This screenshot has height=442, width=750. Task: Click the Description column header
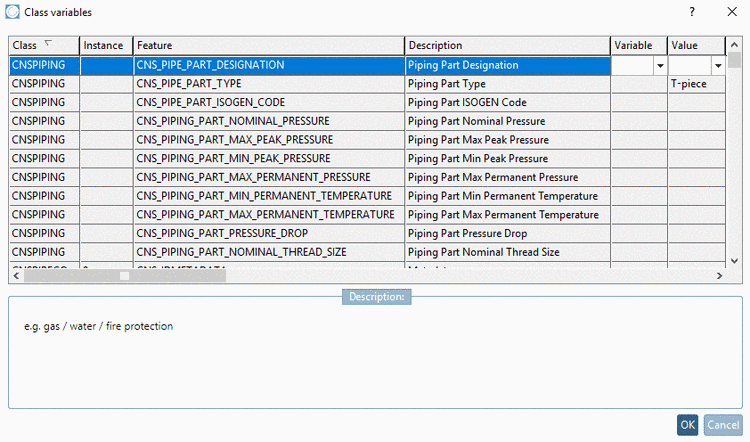[507, 45]
